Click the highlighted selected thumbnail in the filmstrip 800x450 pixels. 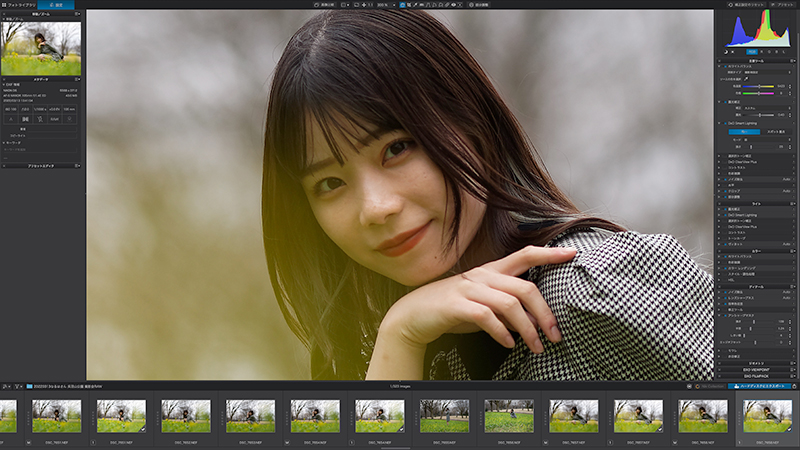click(767, 416)
